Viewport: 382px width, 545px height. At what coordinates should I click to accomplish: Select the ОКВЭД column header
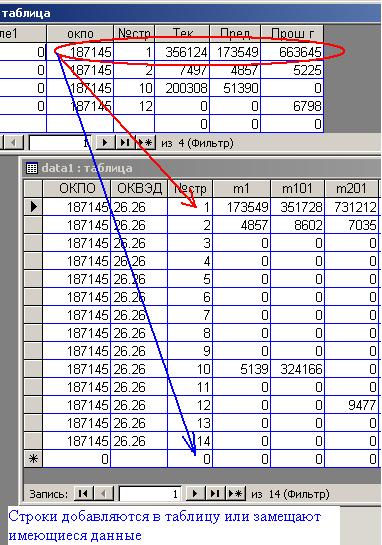tap(139, 188)
